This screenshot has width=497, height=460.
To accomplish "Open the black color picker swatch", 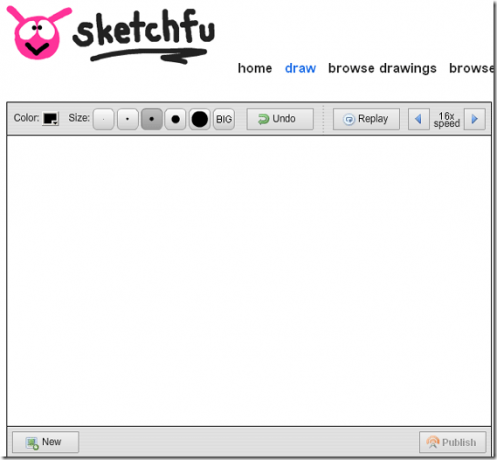I will coord(50,119).
